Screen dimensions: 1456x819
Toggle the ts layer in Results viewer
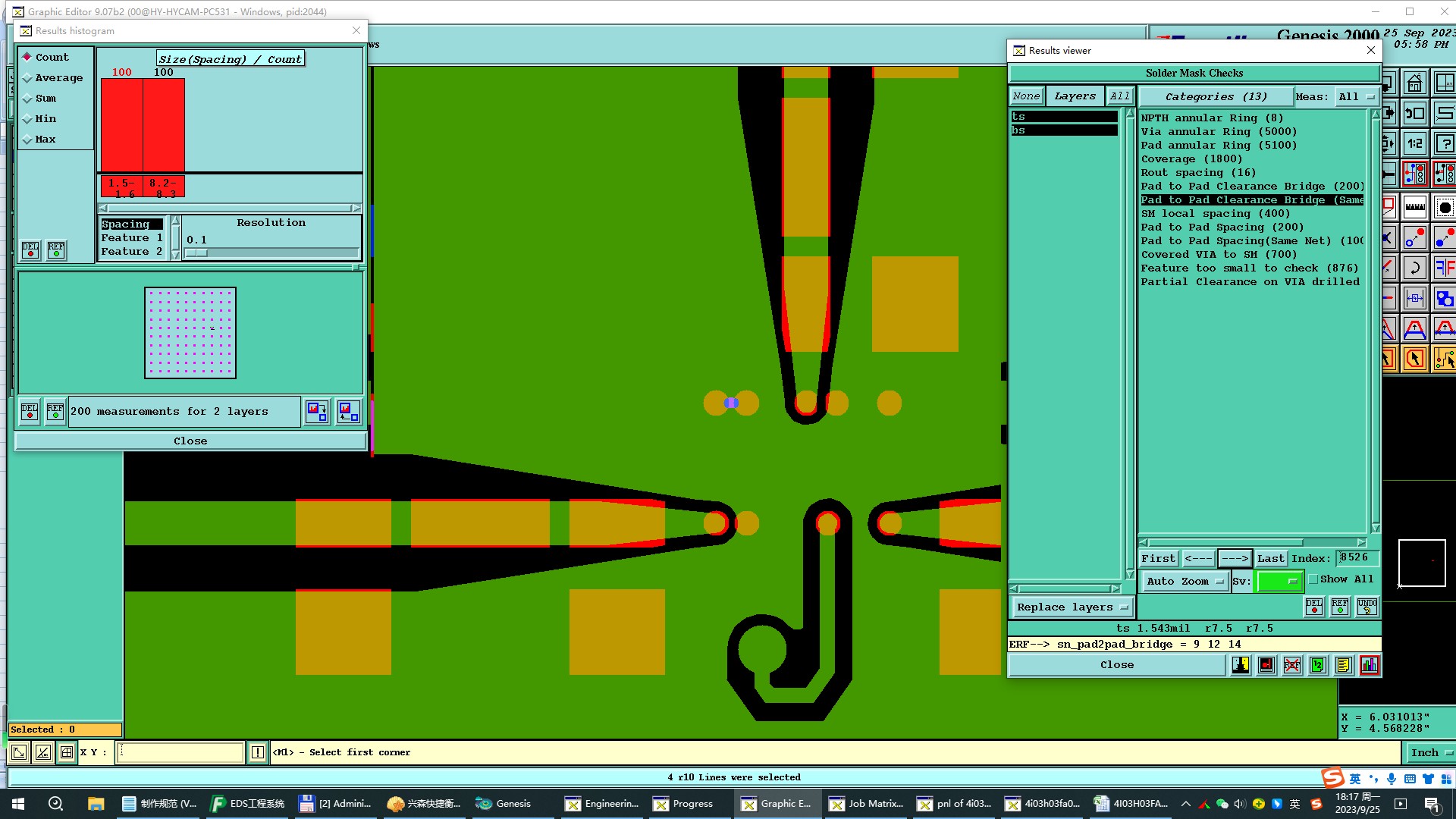(x=1064, y=116)
